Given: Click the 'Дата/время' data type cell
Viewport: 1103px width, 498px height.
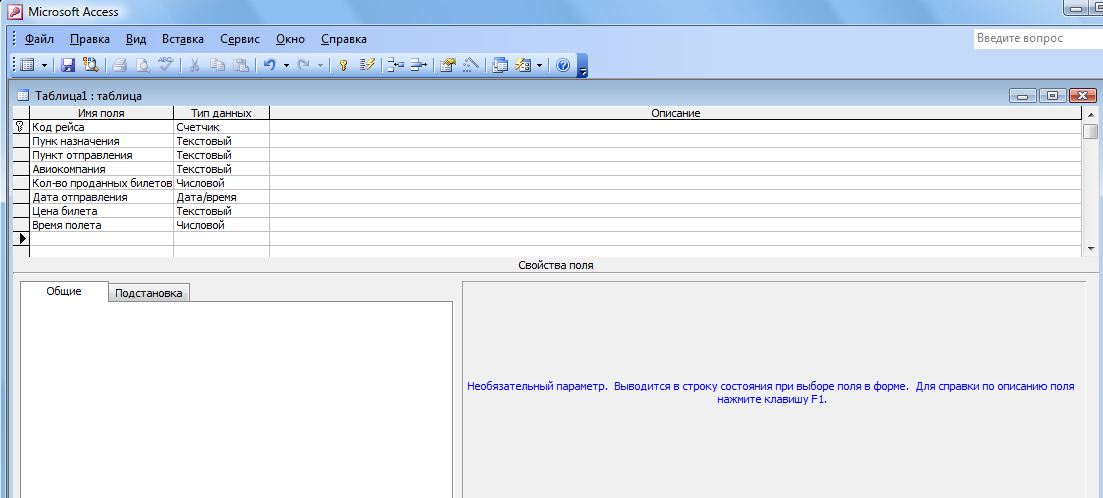Looking at the screenshot, I should tap(222, 197).
